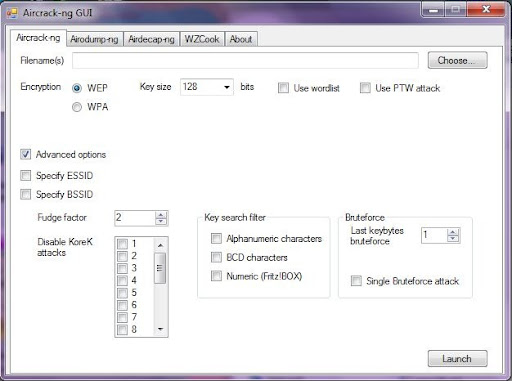
Task: Increase Last keybytes bruteforce value
Action: point(453,232)
